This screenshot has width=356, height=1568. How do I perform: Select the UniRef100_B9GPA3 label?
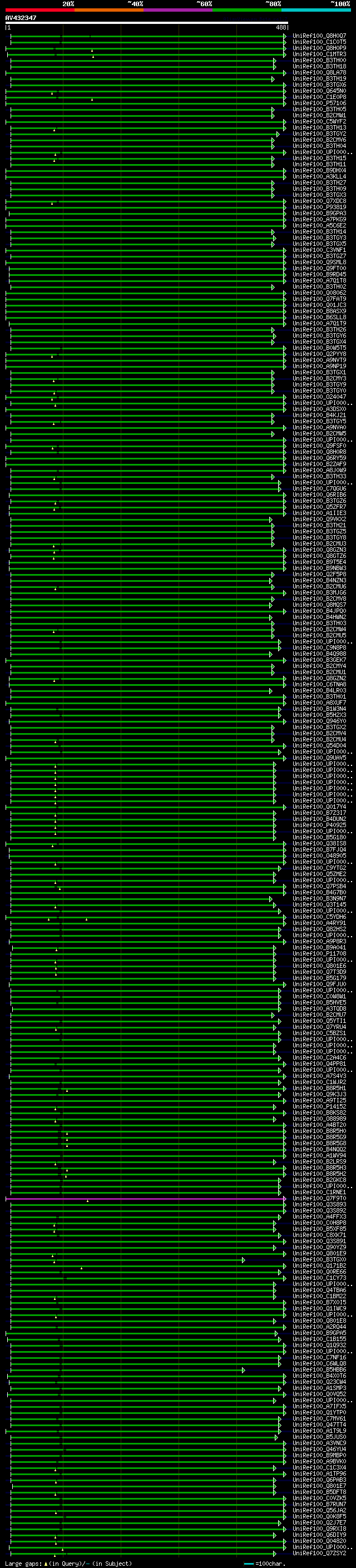[x=319, y=213]
